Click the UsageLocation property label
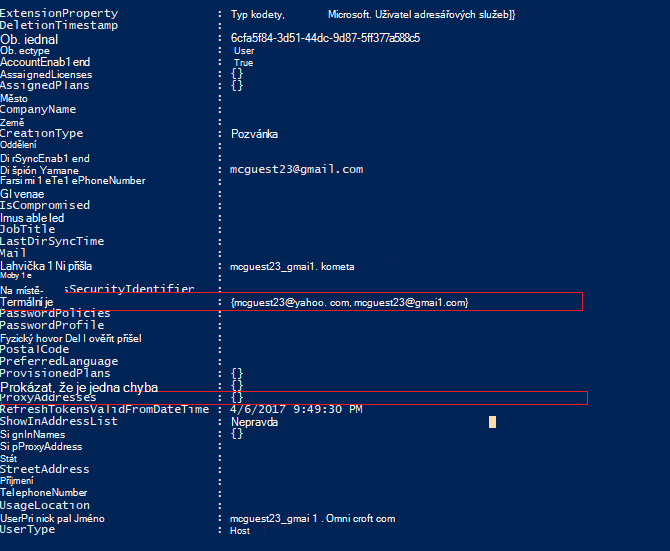The height and width of the screenshot is (551, 670). 45,505
